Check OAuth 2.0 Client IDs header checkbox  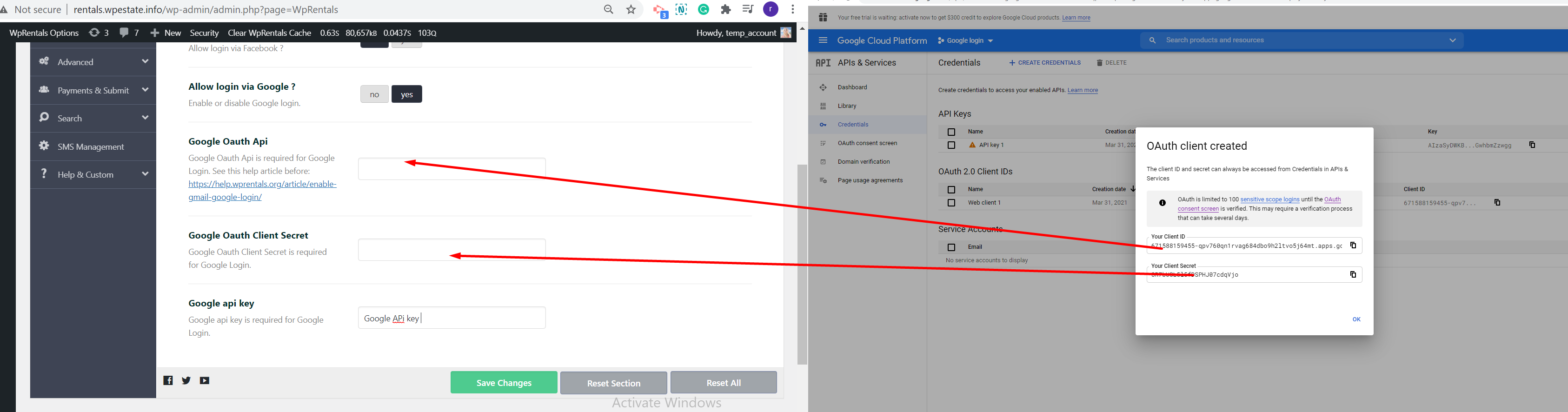pos(951,190)
